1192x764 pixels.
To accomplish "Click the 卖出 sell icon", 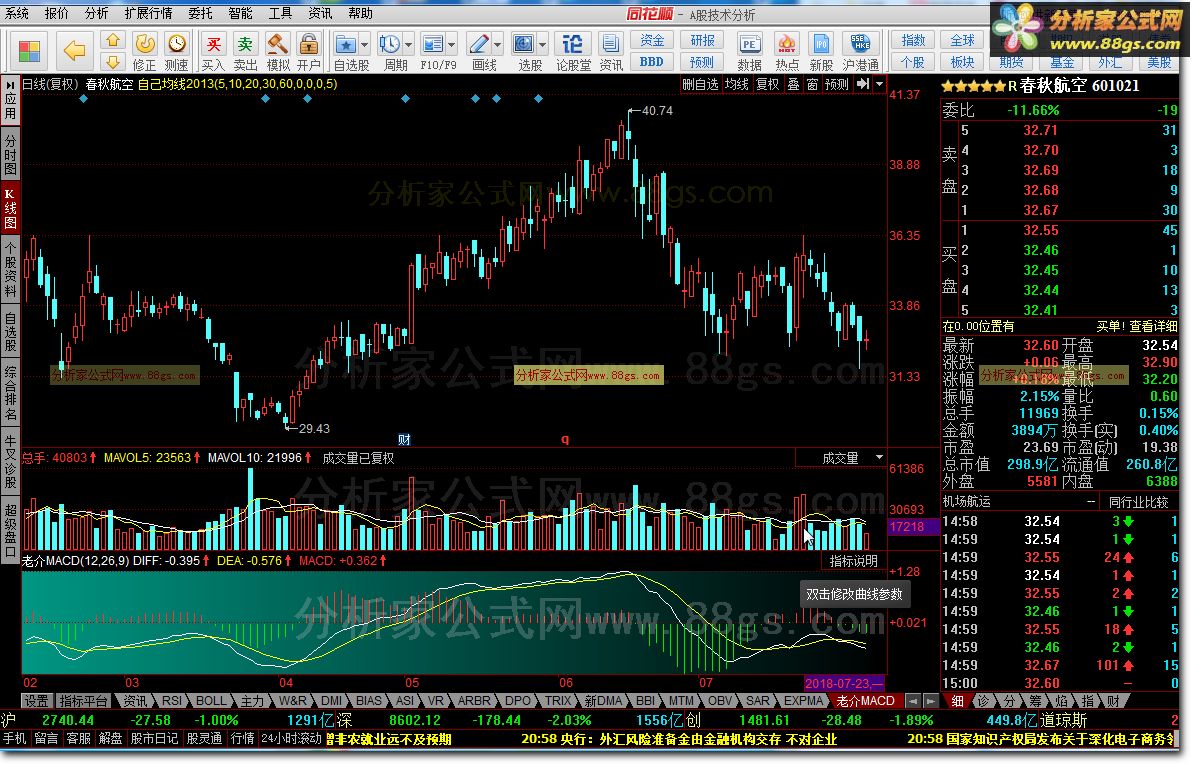I will 245,51.
